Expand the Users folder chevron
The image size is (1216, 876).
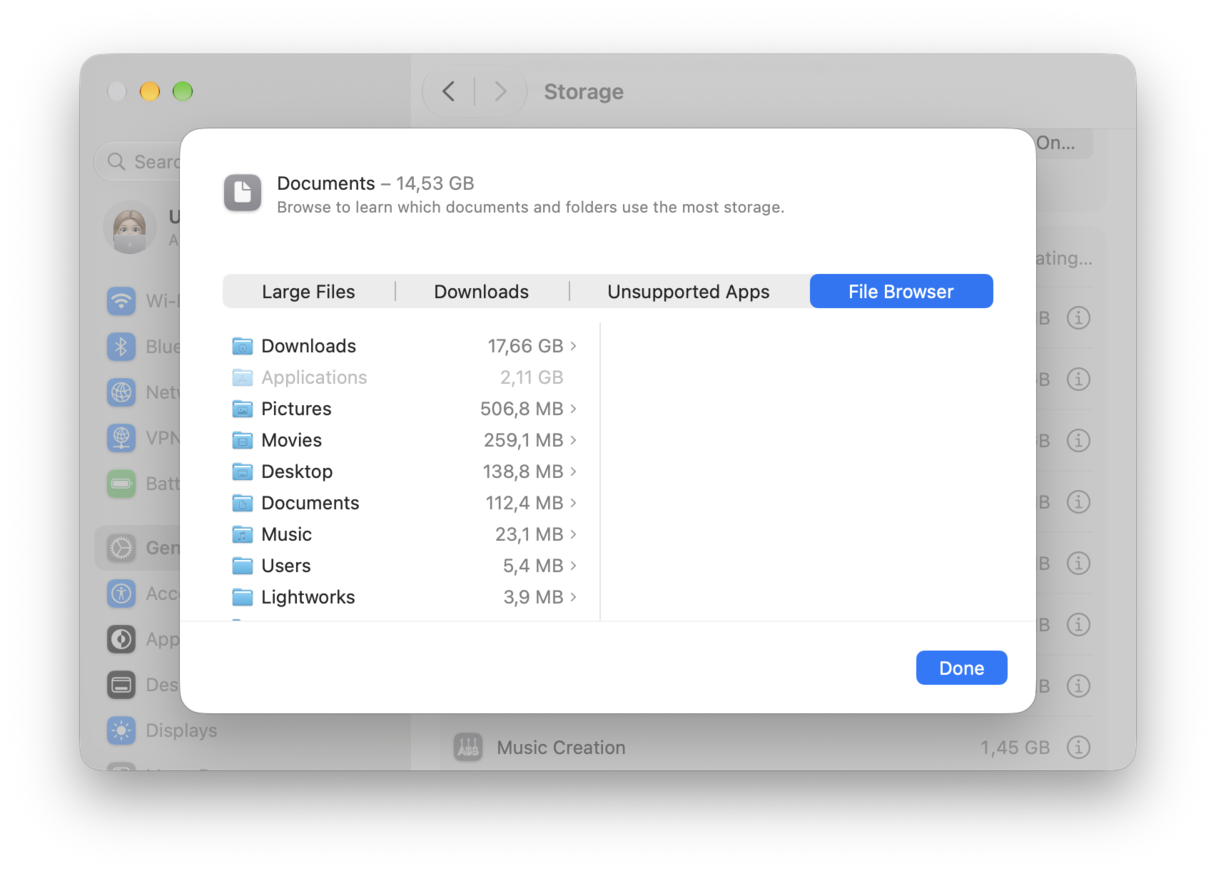573,566
